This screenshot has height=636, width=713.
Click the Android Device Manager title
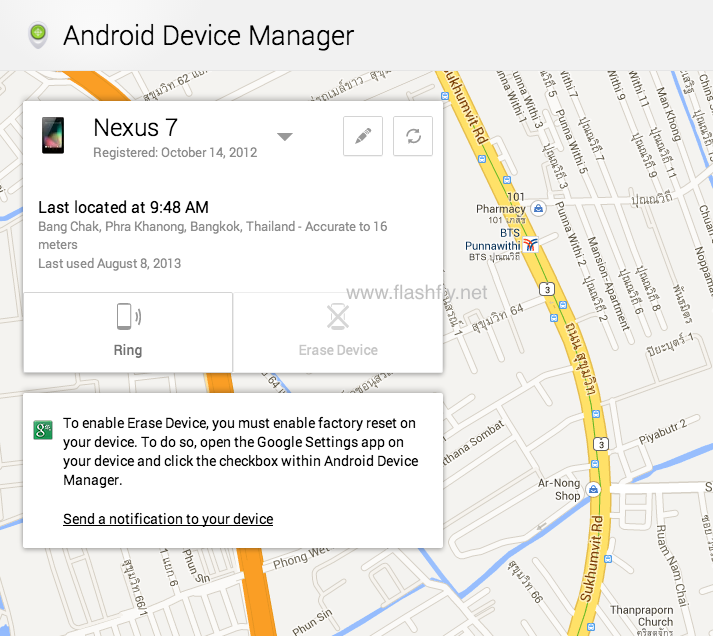pos(208,36)
